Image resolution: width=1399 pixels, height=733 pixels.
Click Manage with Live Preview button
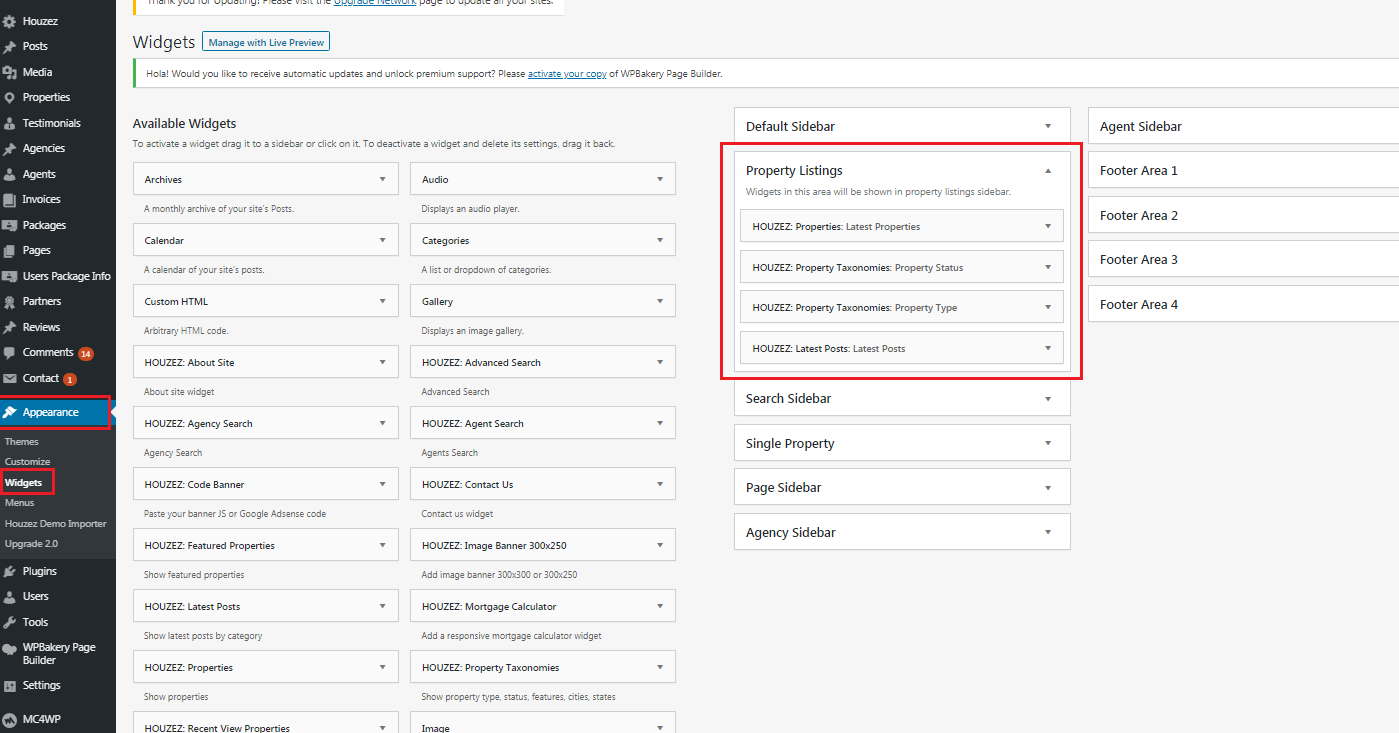click(266, 42)
